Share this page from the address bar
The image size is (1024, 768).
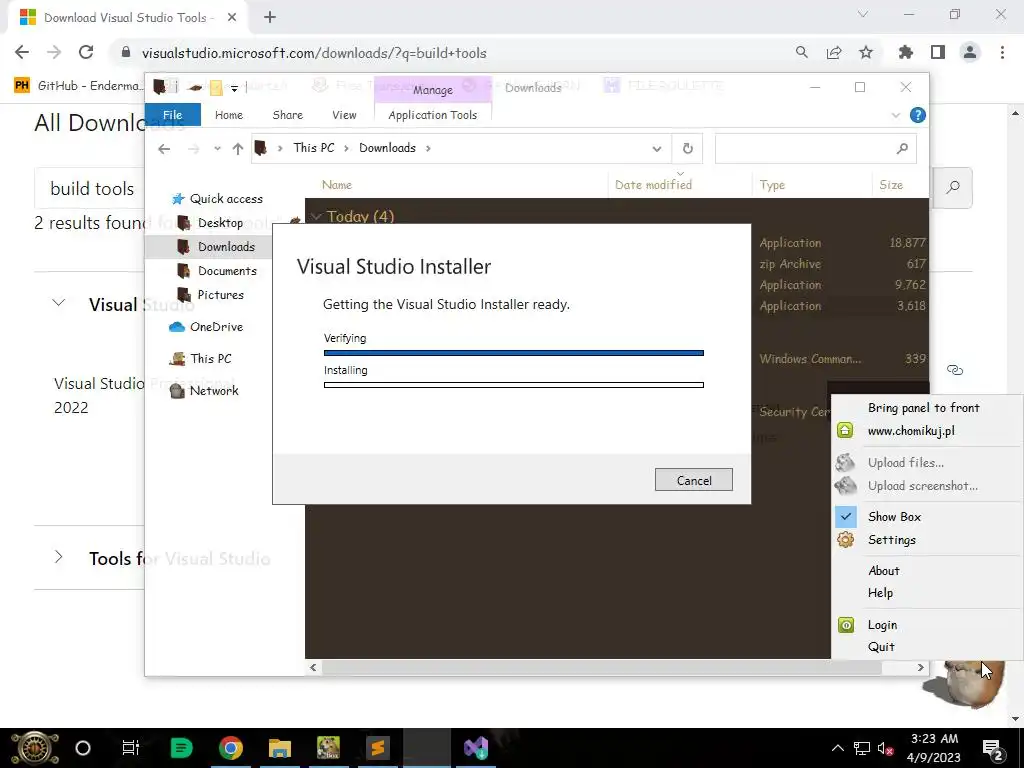834,52
